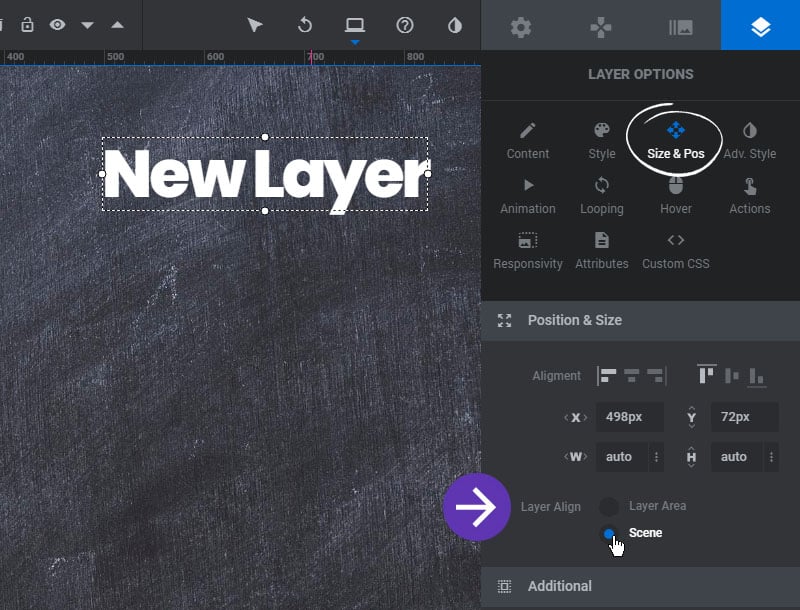Image resolution: width=800 pixels, height=610 pixels.
Task: Open the Hover options
Action: (676, 196)
